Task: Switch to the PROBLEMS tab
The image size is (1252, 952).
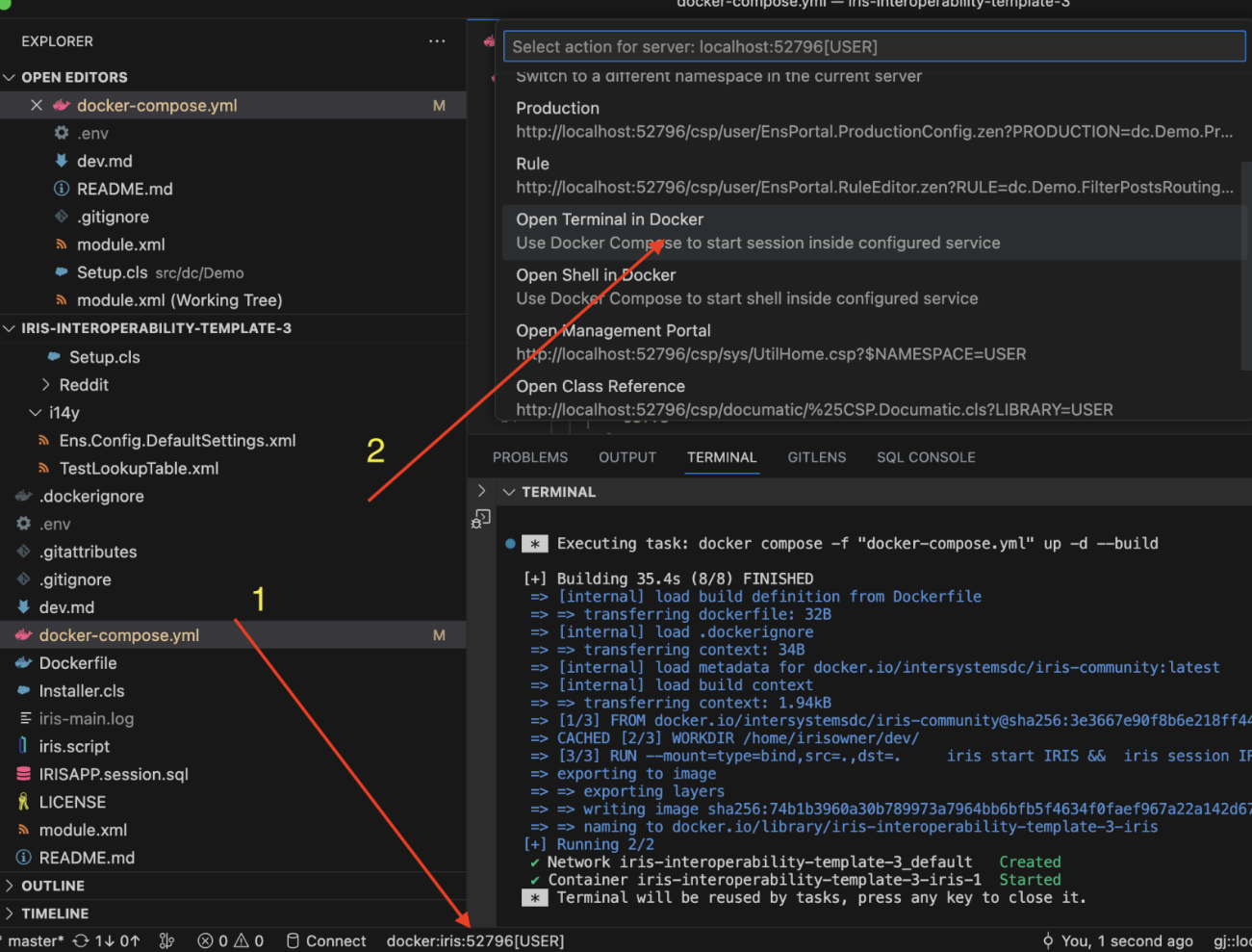Action: click(530, 457)
